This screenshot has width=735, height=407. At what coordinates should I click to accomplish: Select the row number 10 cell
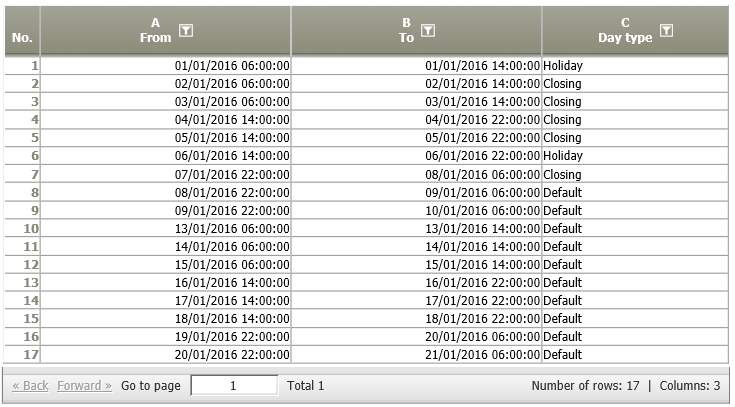click(22, 228)
